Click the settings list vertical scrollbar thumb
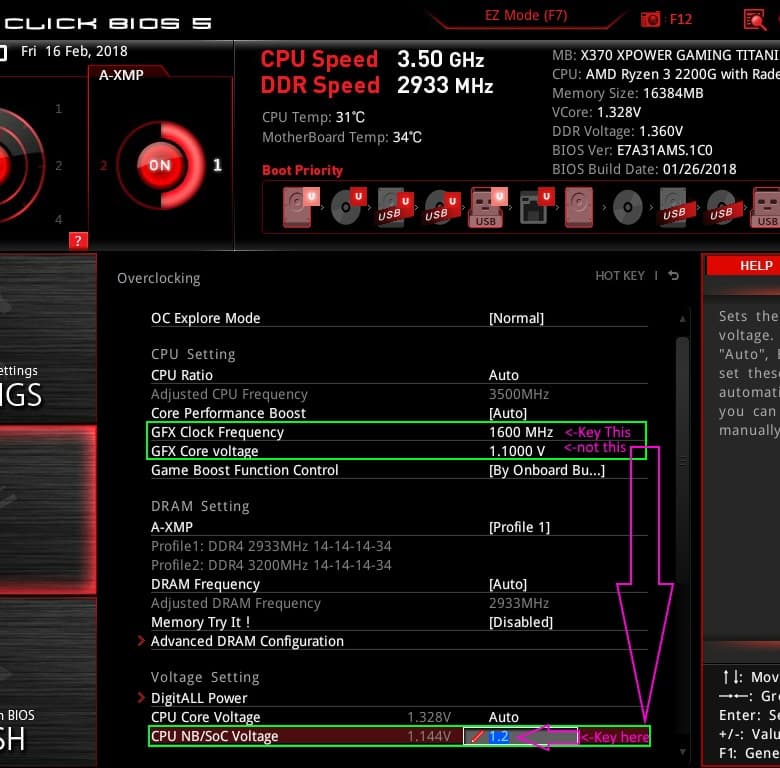 [682, 460]
